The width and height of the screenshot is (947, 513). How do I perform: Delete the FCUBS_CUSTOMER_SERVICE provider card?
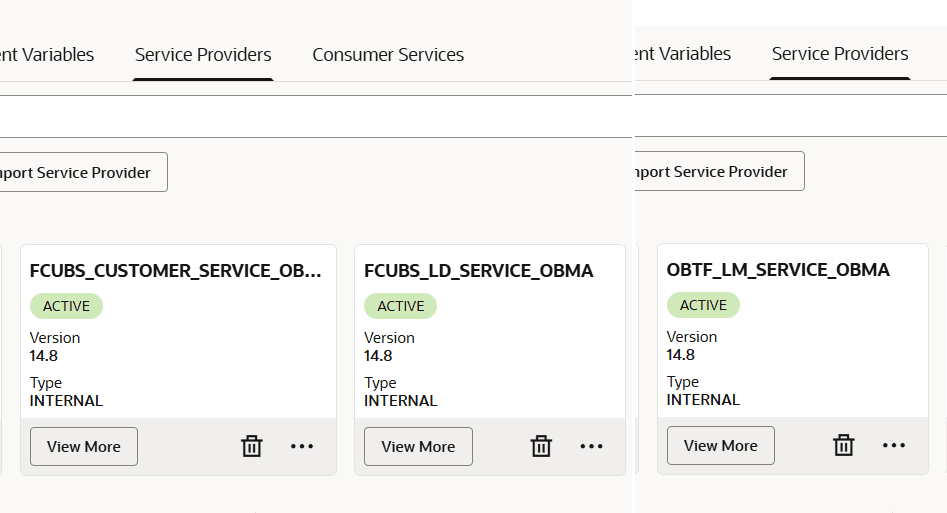pyautogui.click(x=252, y=446)
